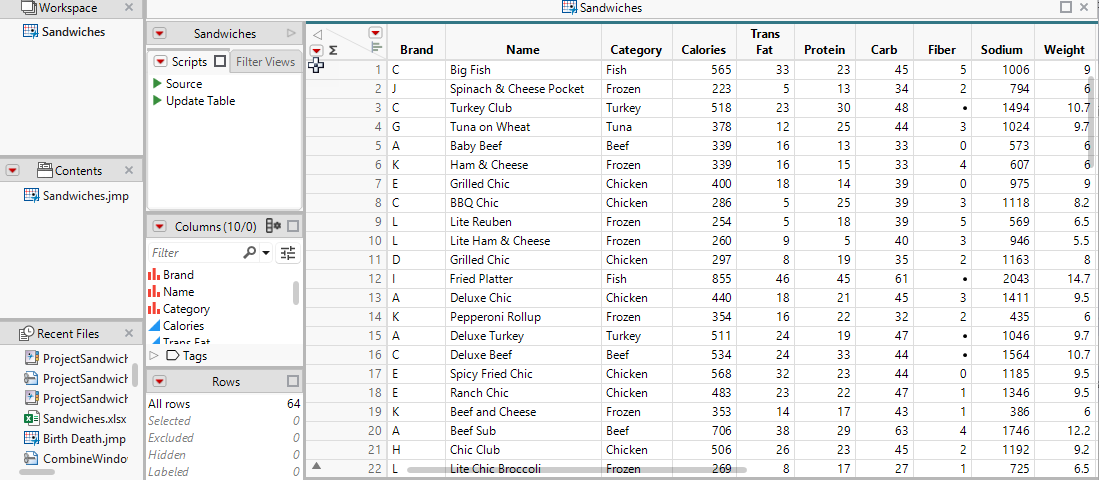1099x480 pixels.
Task: Click the column settings gear icon
Action: (273, 226)
